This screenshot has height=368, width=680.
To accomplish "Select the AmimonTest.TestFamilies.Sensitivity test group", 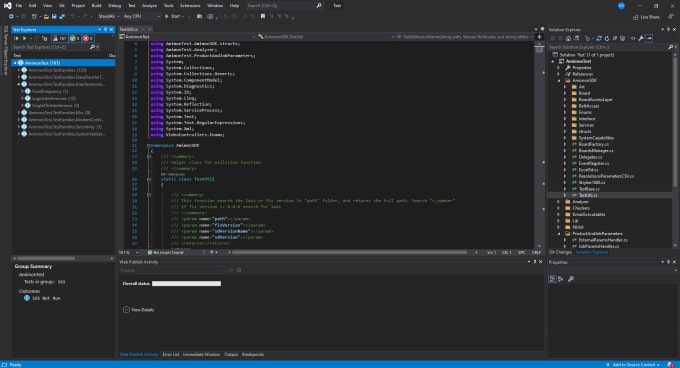I will (x=65, y=127).
